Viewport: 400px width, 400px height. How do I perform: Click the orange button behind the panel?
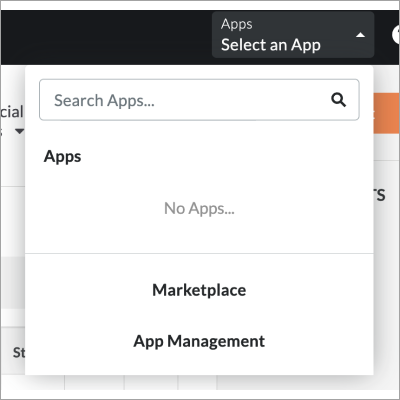[x=386, y=113]
